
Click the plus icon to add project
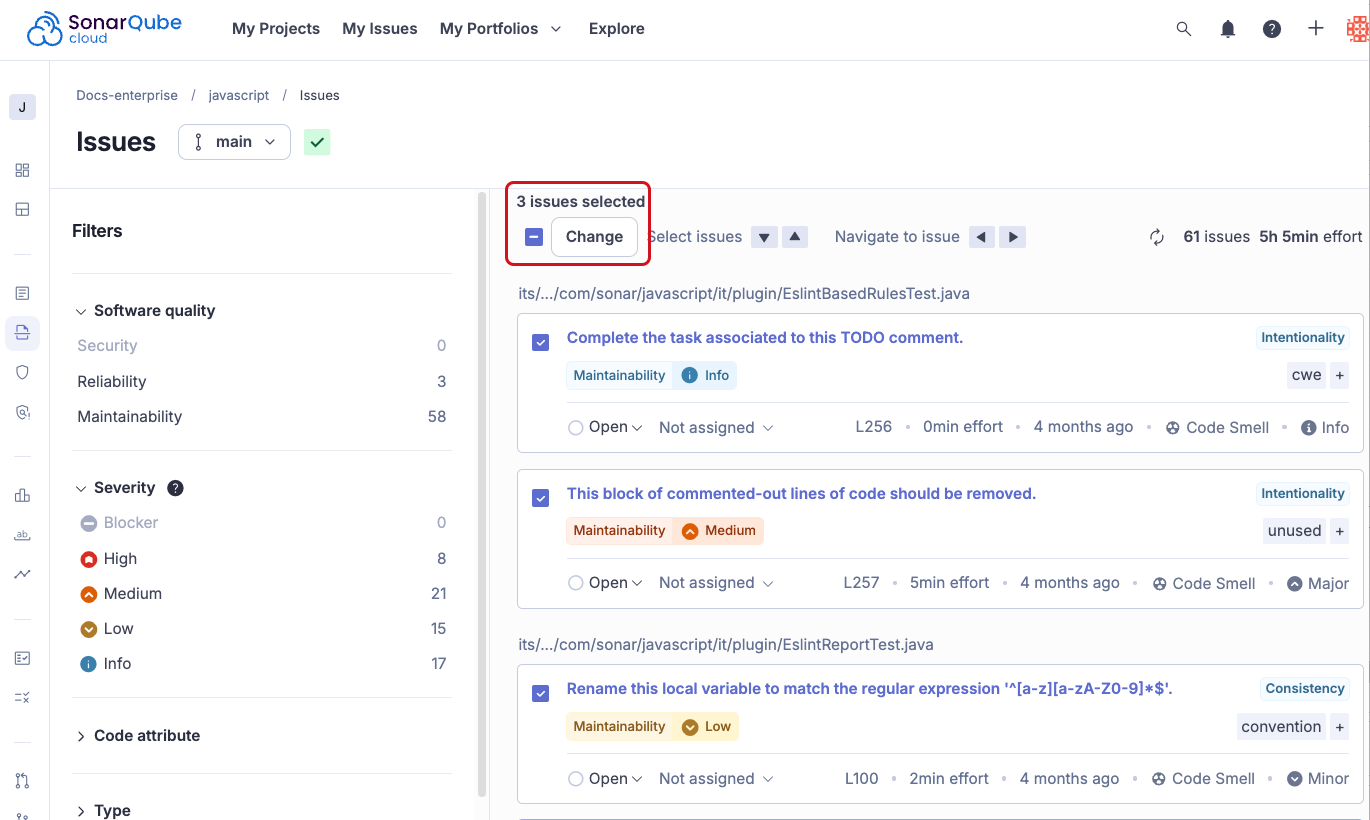[x=1316, y=29]
